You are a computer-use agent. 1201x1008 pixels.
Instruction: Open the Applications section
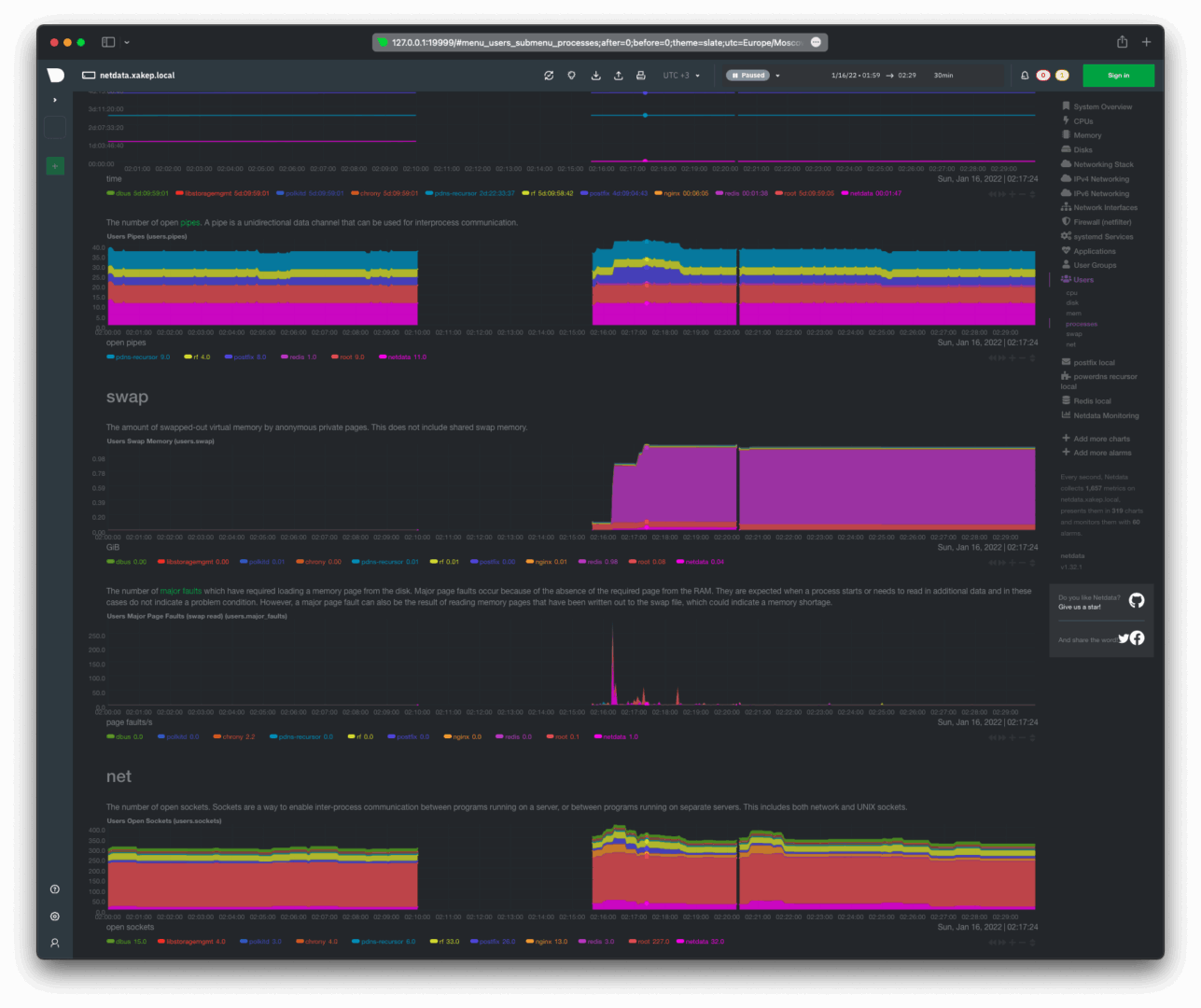[1089, 251]
